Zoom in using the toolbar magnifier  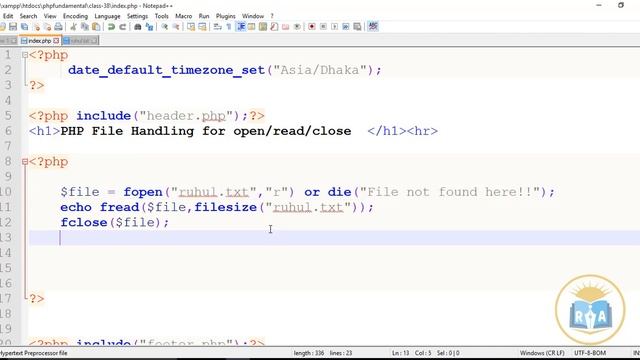(x=164, y=27)
